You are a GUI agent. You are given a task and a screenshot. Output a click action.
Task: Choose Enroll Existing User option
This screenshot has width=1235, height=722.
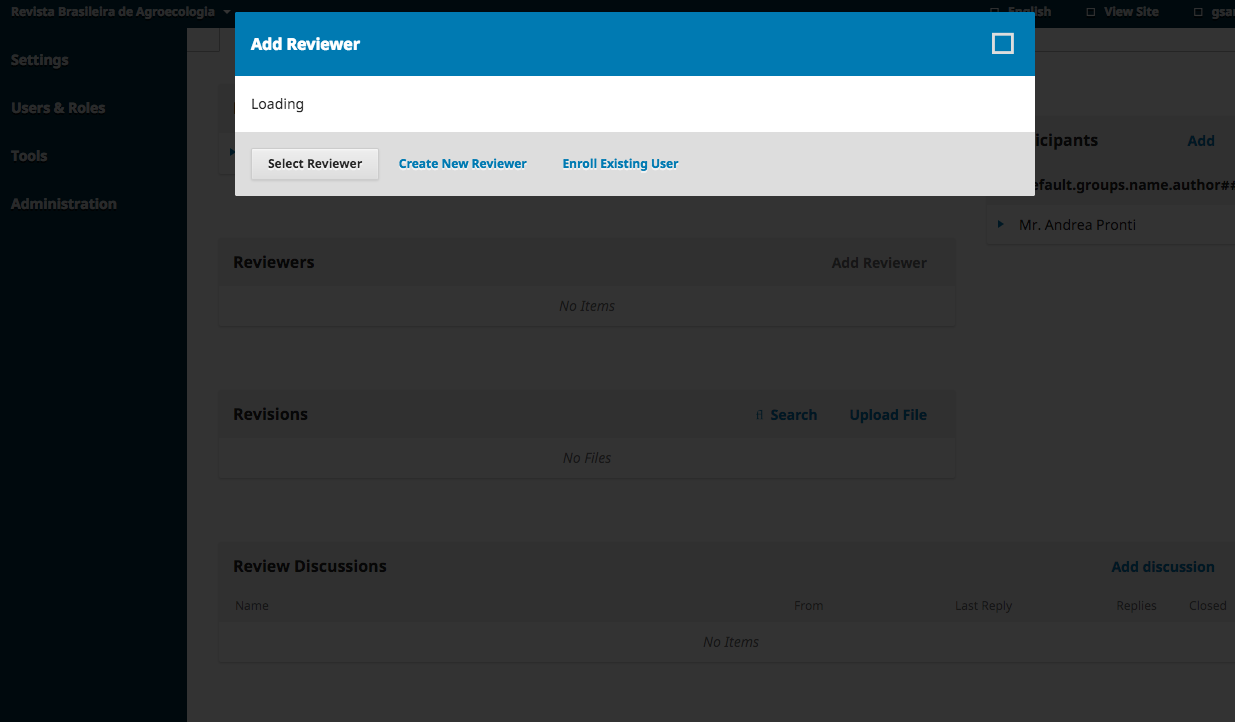(620, 164)
